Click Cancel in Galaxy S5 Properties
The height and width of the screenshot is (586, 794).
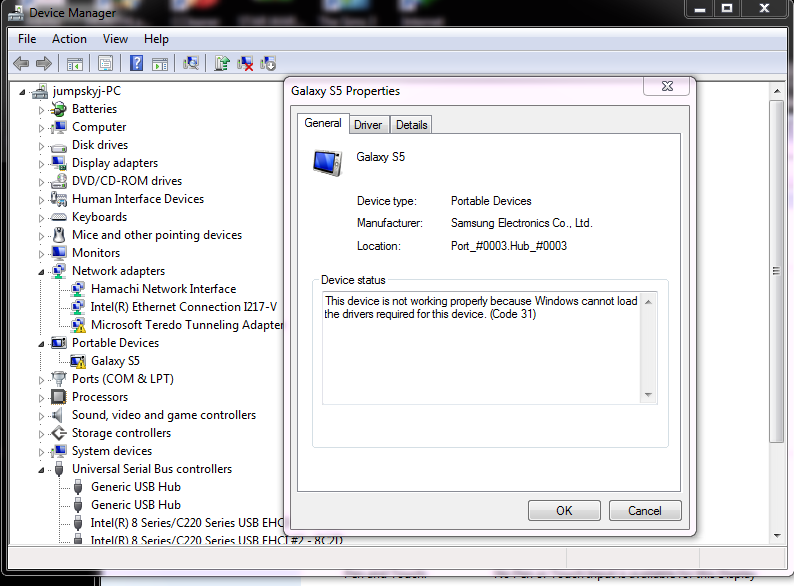tap(645, 511)
